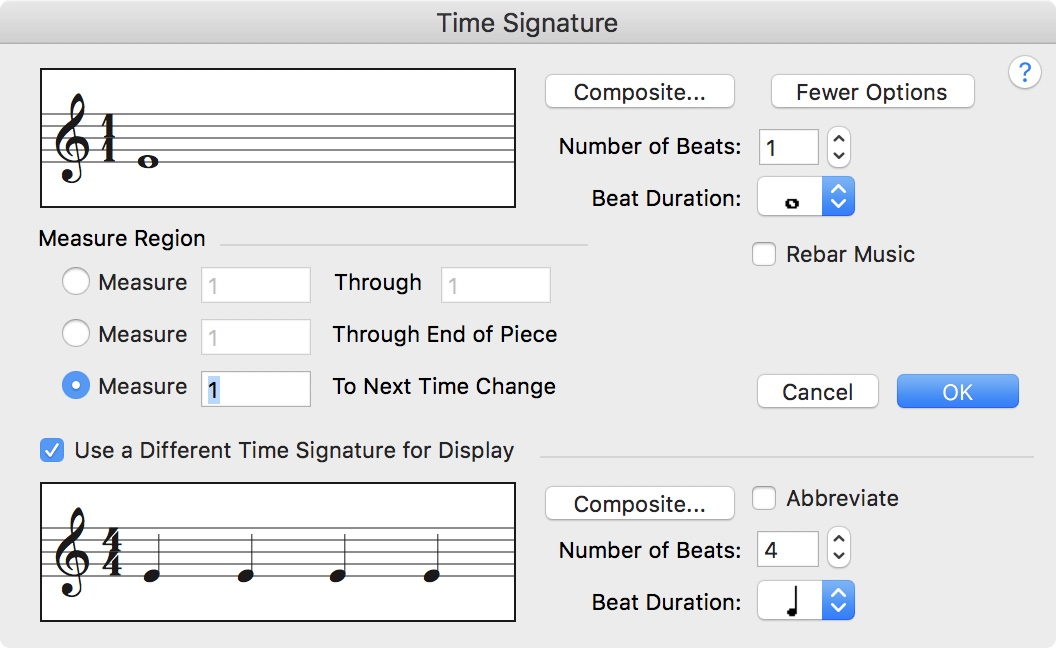
Task: Enable the Rebar Music checkbox
Action: point(764,255)
